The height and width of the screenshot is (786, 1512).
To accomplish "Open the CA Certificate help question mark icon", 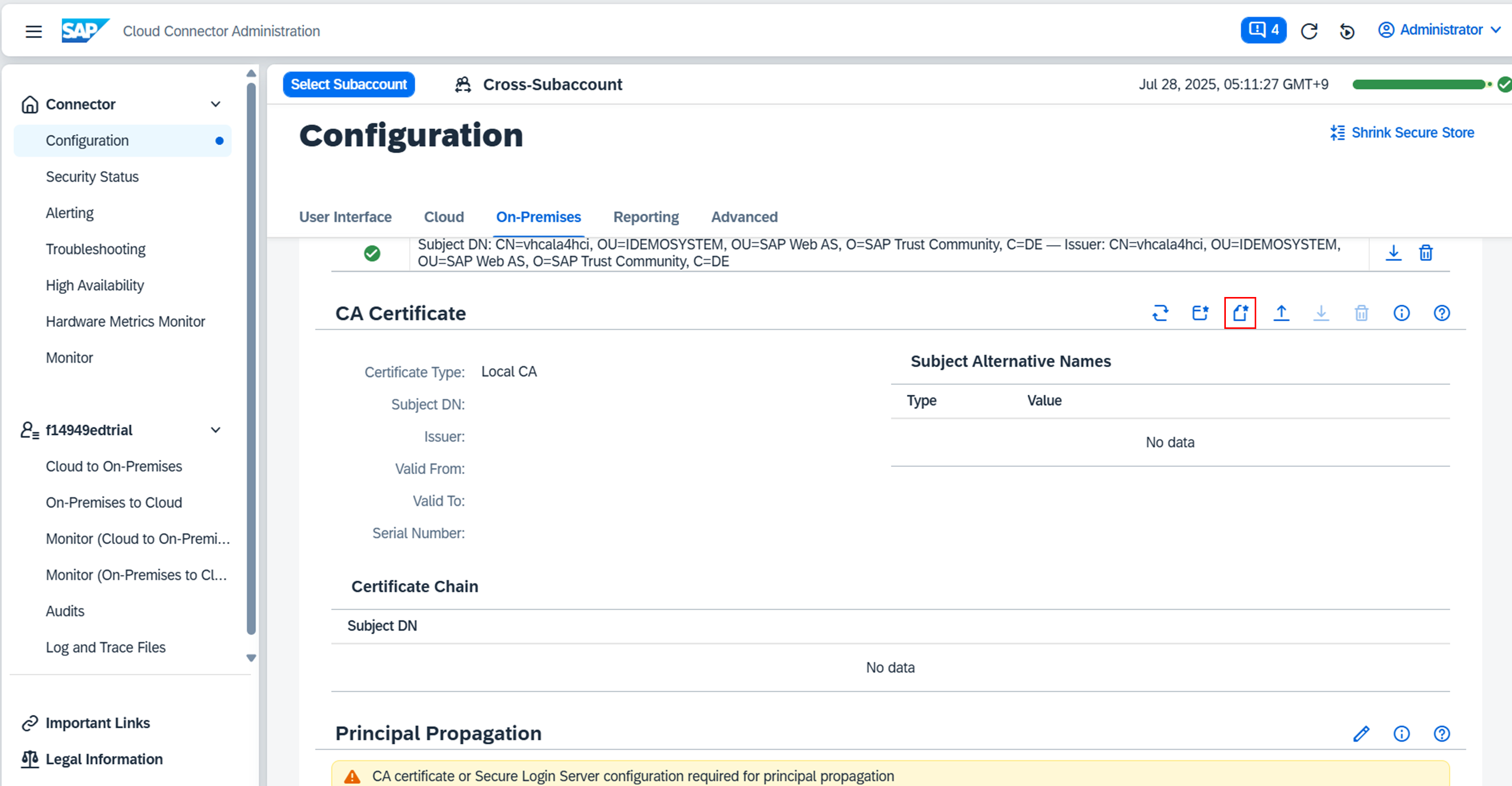I will click(1441, 313).
